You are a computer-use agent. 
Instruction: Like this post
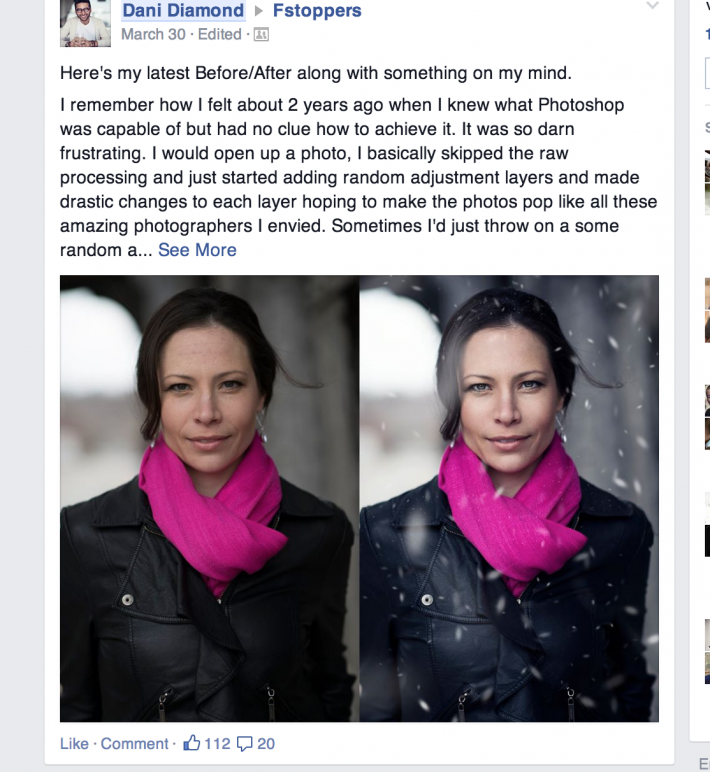click(74, 743)
